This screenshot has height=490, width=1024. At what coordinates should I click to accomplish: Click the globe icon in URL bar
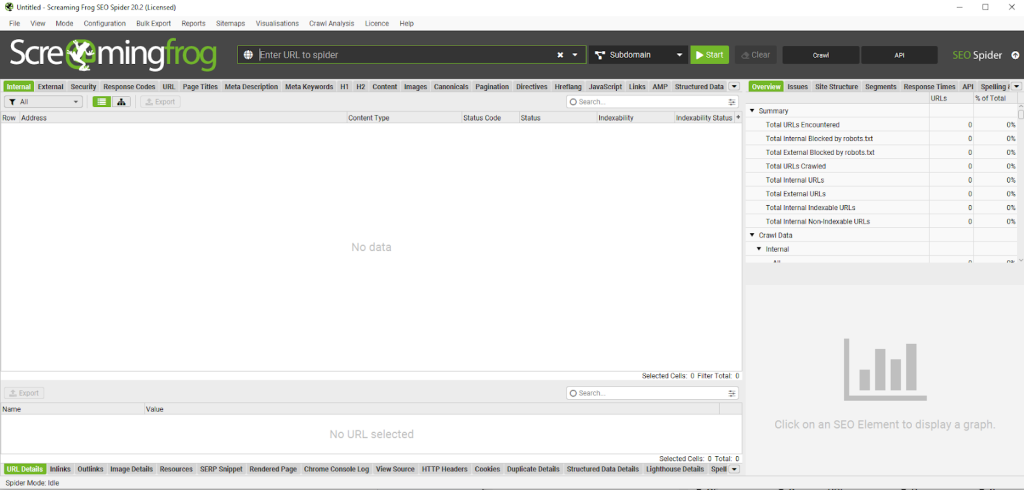[249, 55]
